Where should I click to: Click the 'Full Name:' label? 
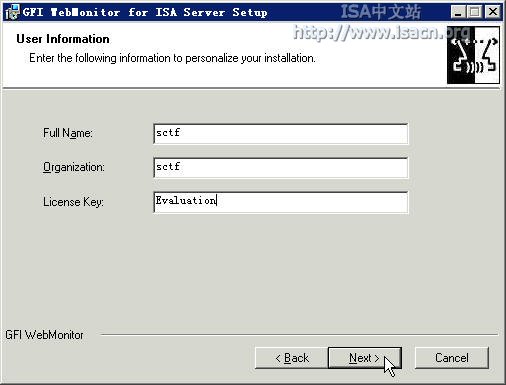tap(68, 133)
